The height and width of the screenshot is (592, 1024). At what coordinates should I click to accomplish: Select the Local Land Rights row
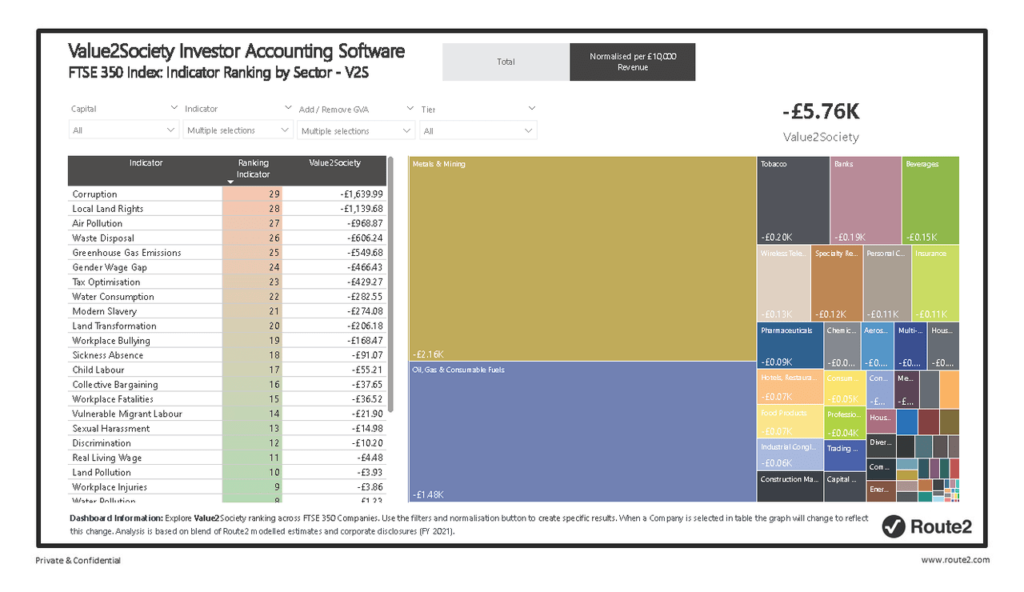tap(227, 208)
